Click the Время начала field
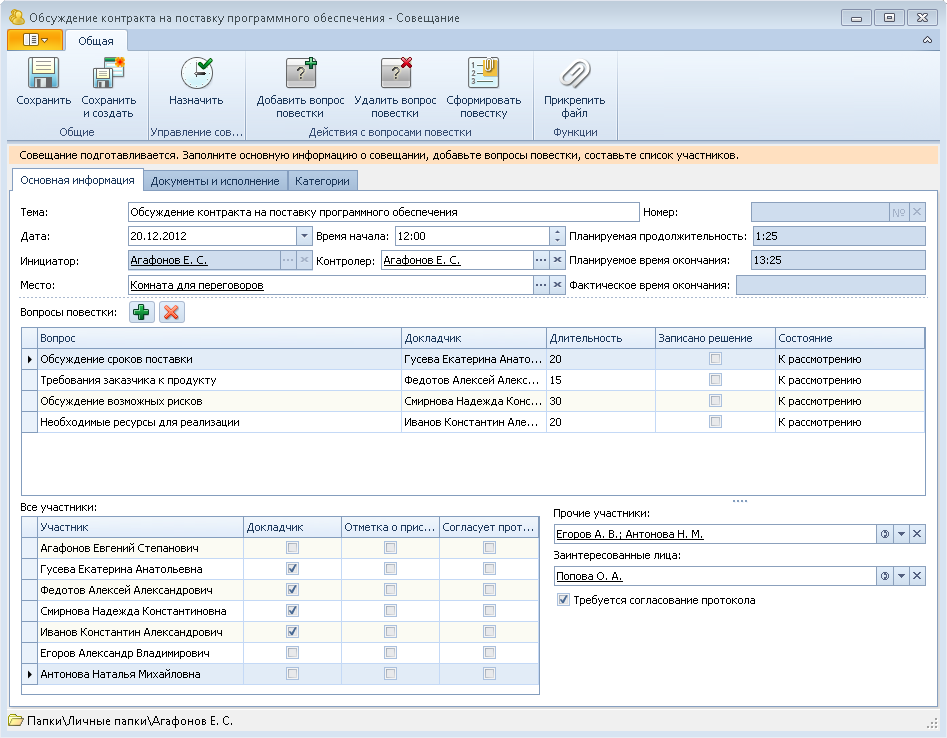Screen dimensions: 947x738 [472, 236]
